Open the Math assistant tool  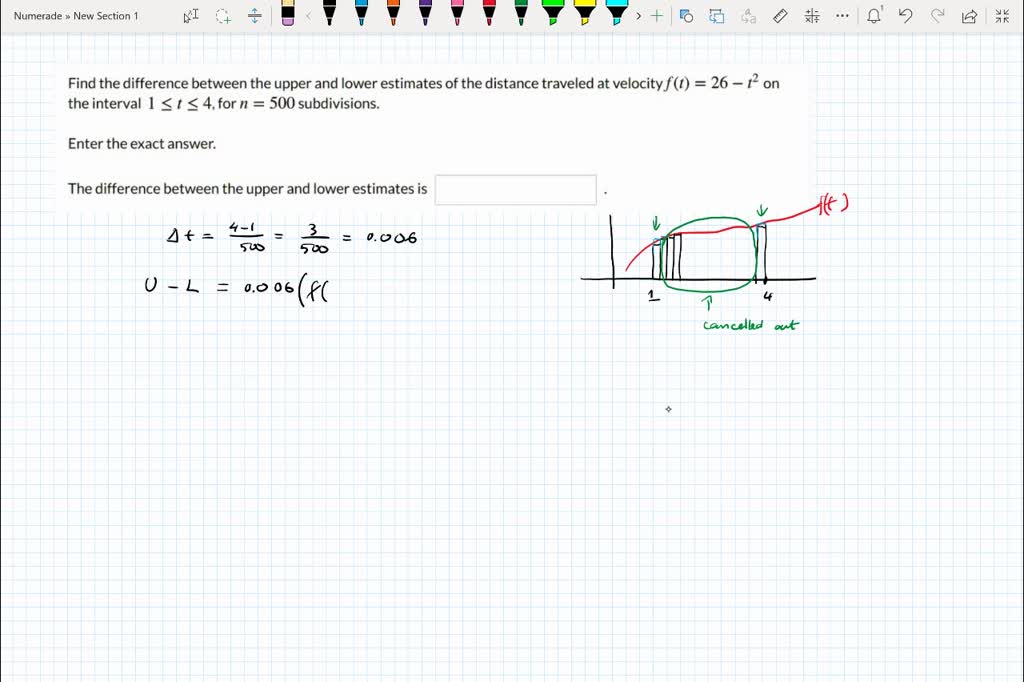point(811,15)
